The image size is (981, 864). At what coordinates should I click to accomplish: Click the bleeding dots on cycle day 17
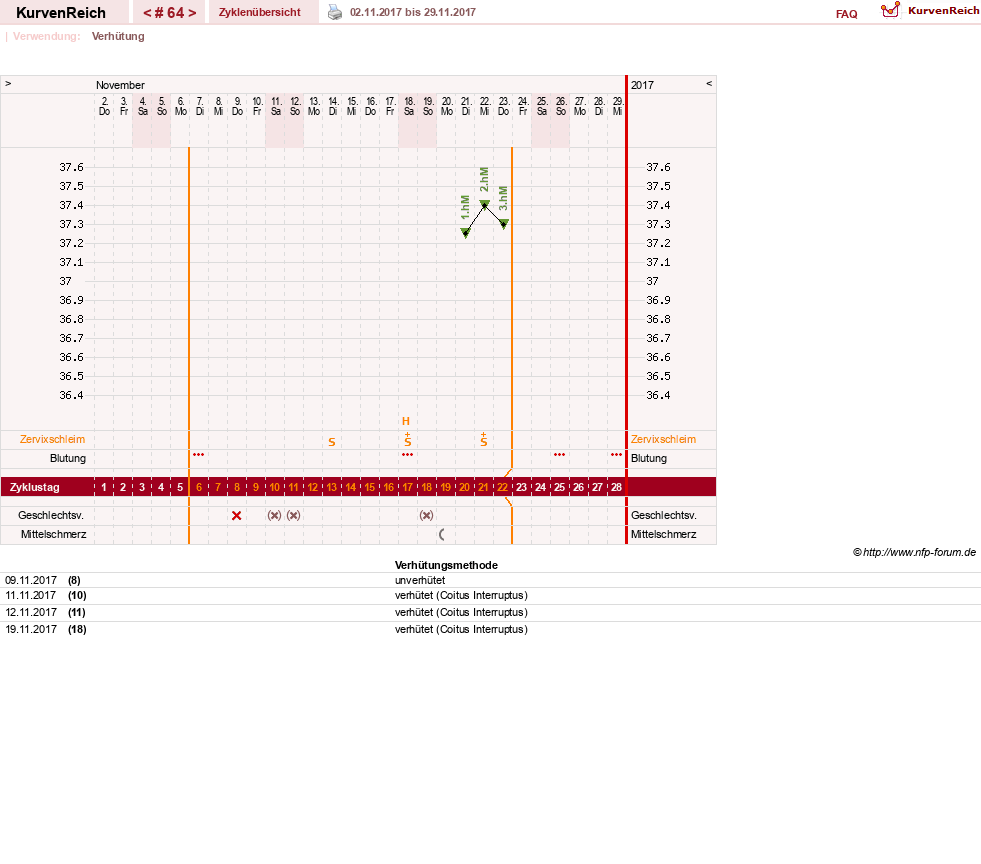[x=407, y=454]
